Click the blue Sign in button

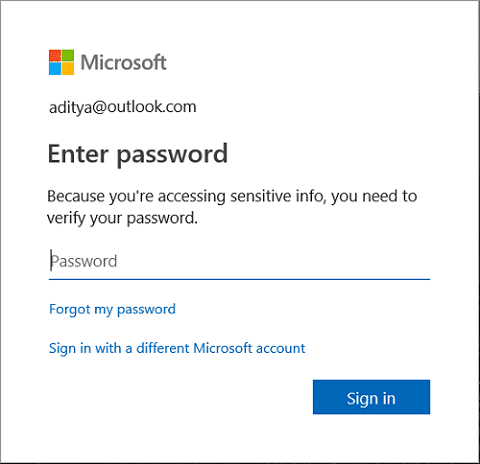coord(371,397)
